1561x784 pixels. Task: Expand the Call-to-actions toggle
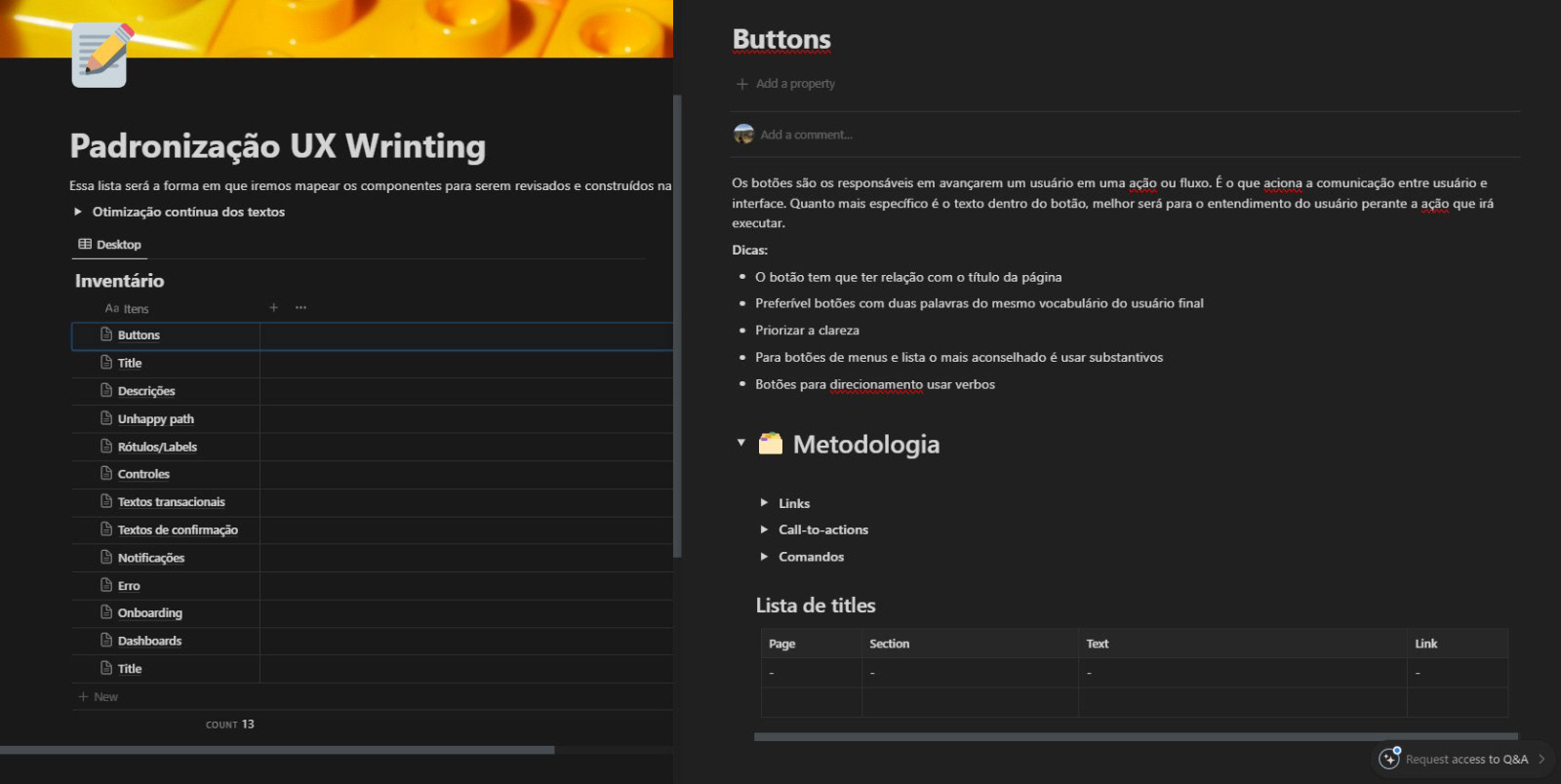pos(764,529)
